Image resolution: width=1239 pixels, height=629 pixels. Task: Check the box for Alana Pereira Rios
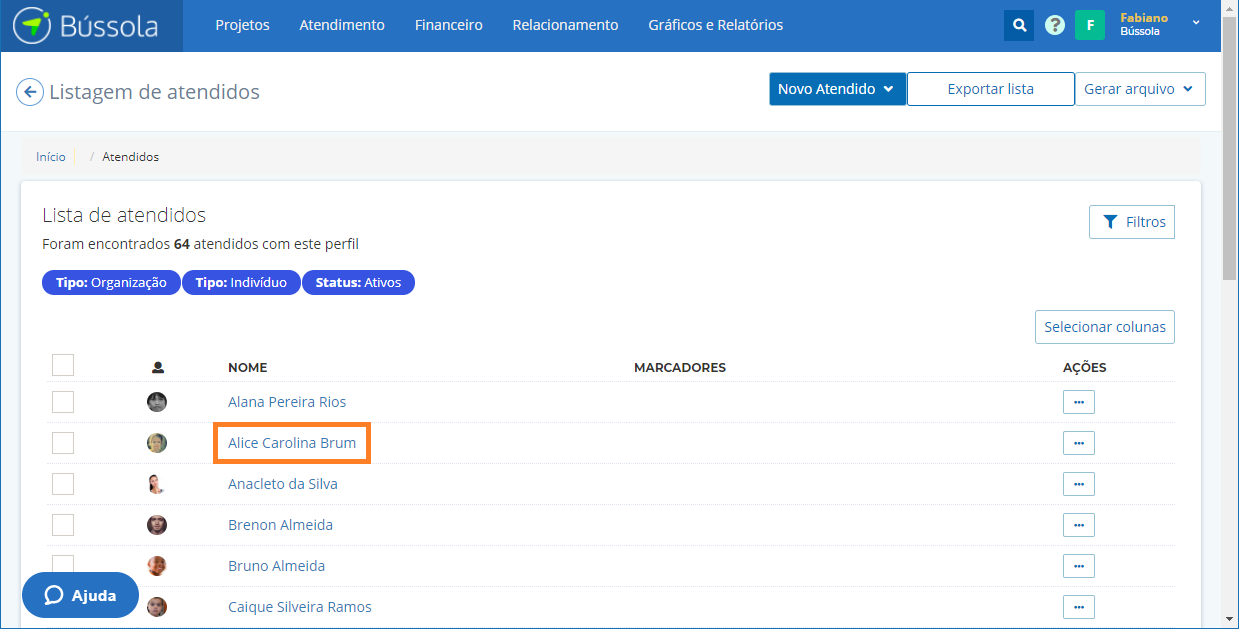(63, 402)
